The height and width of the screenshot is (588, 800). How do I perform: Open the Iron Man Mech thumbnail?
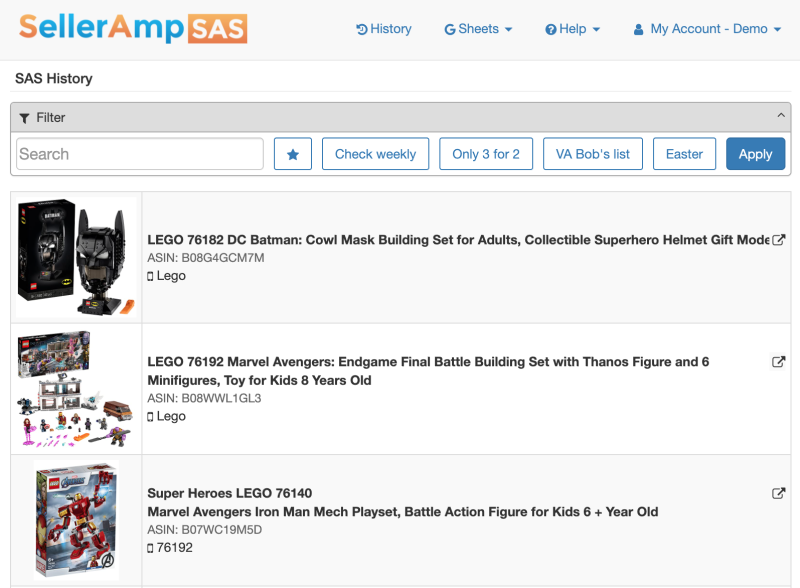click(x=76, y=520)
